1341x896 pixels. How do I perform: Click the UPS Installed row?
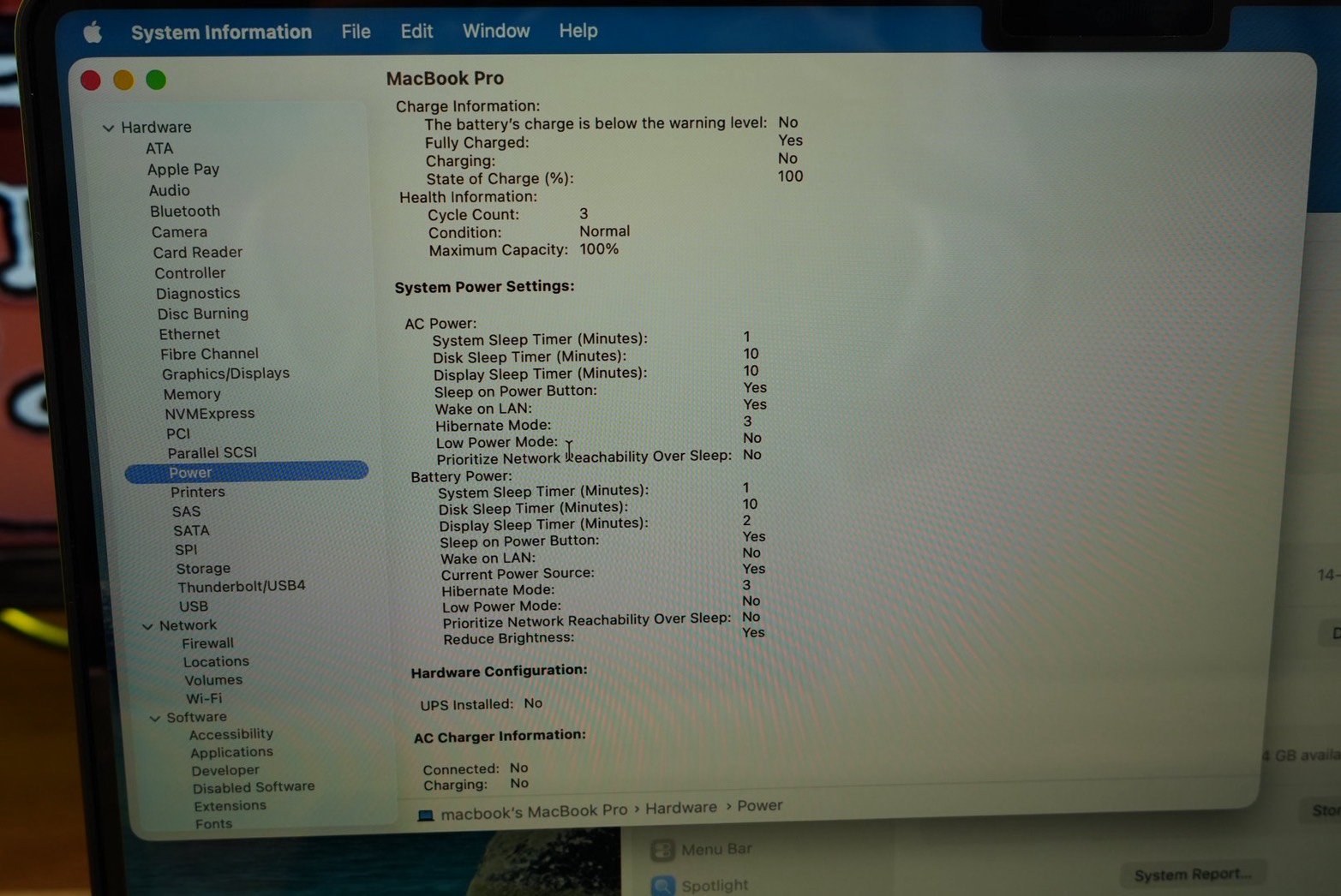[481, 704]
